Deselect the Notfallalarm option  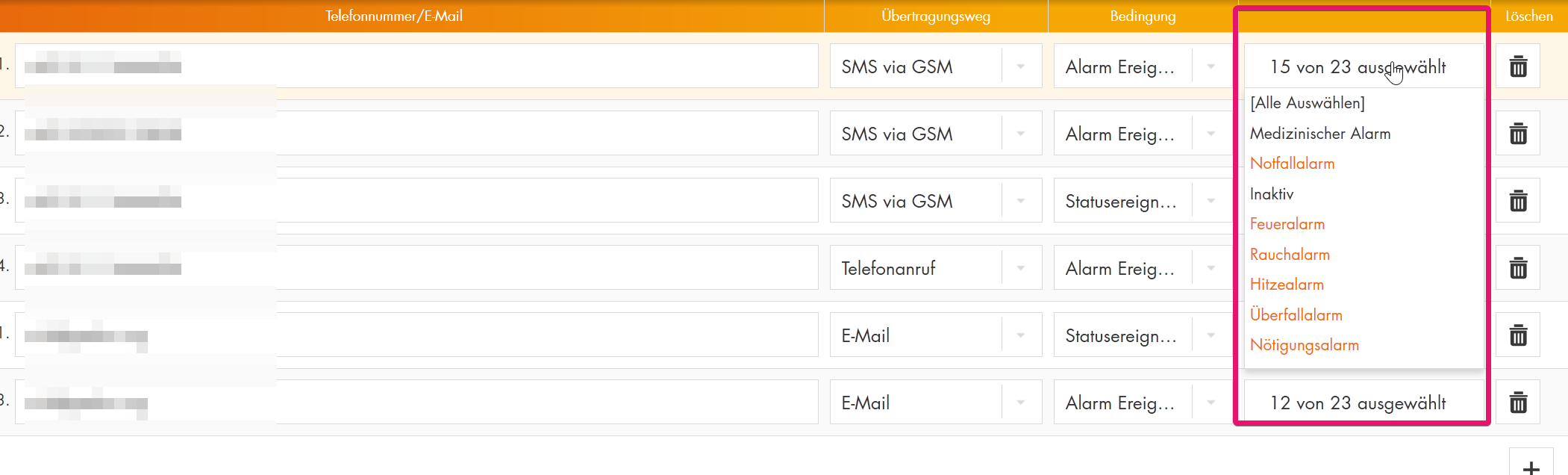pyautogui.click(x=1292, y=164)
